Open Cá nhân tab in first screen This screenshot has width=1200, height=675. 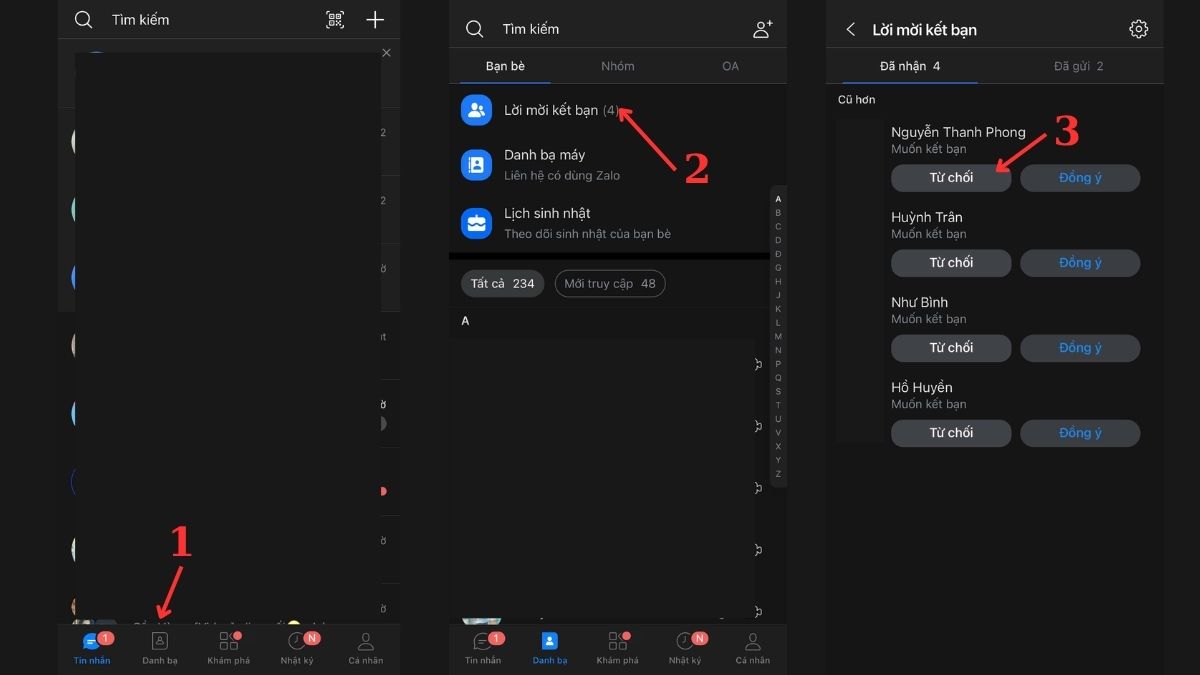(366, 648)
